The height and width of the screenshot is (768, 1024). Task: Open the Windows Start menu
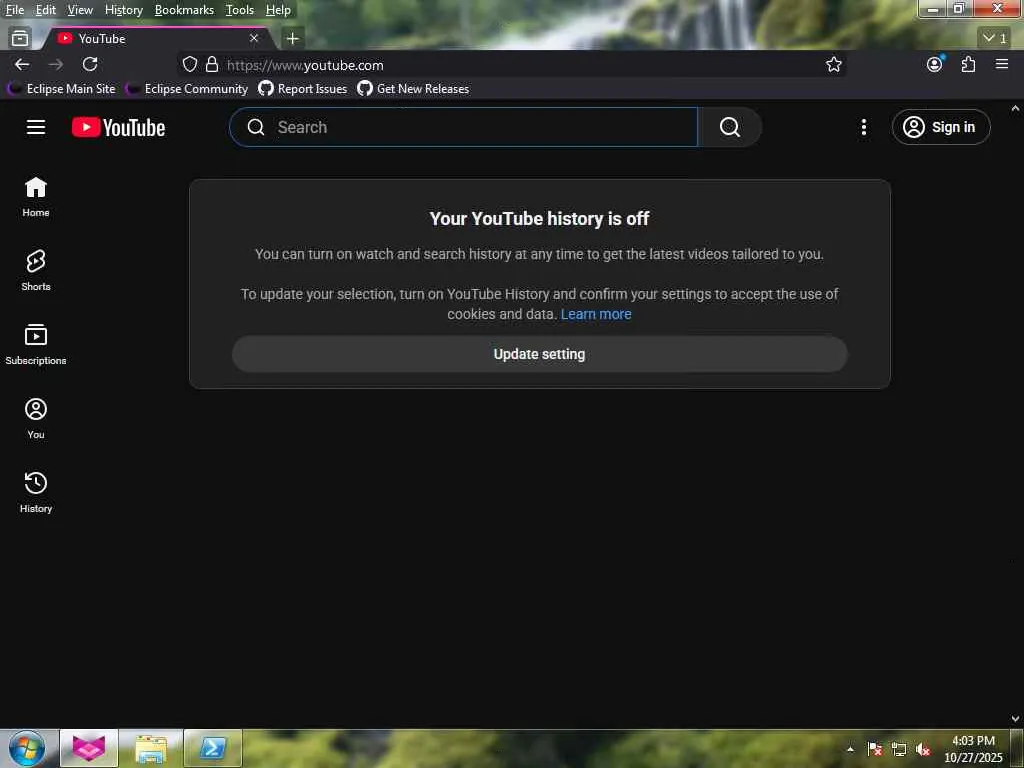coord(27,748)
